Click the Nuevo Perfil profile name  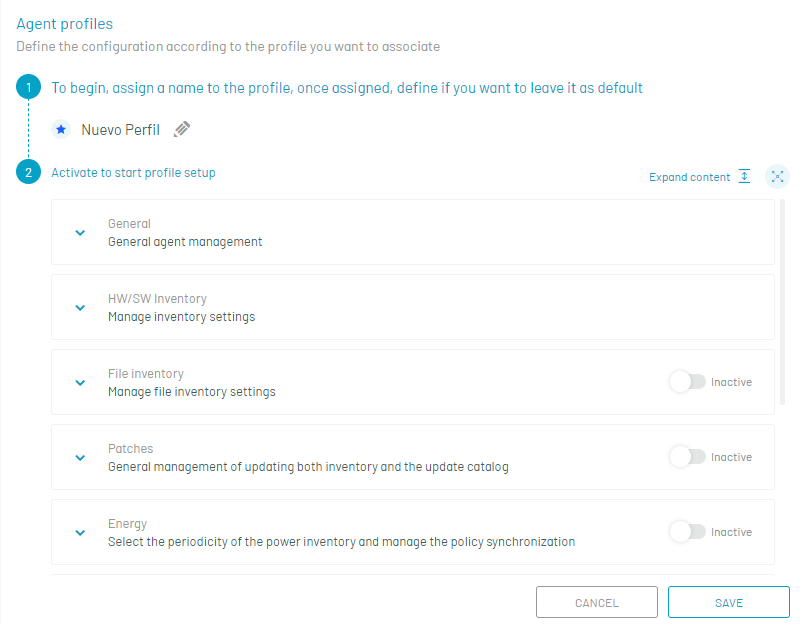[x=121, y=130]
